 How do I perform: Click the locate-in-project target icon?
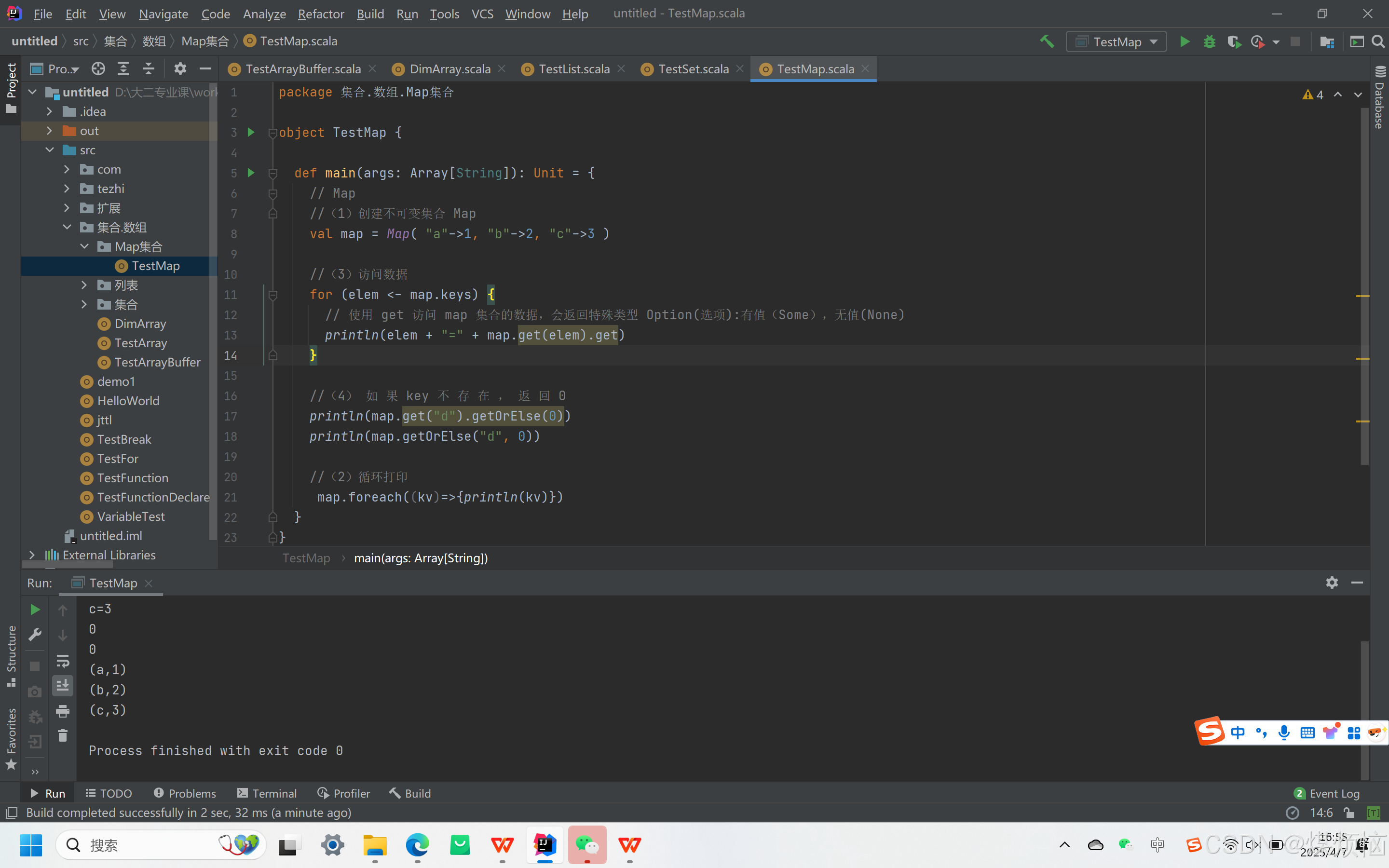[x=98, y=69]
